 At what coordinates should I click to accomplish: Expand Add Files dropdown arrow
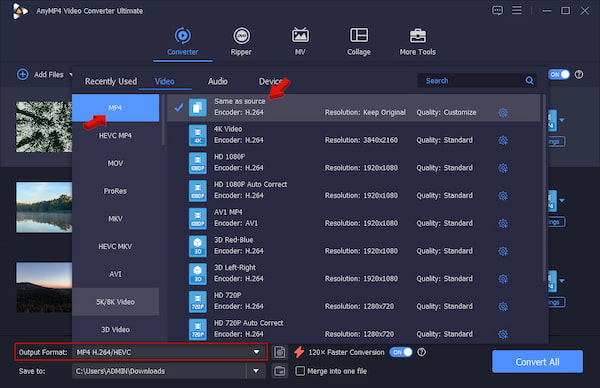(x=70, y=75)
